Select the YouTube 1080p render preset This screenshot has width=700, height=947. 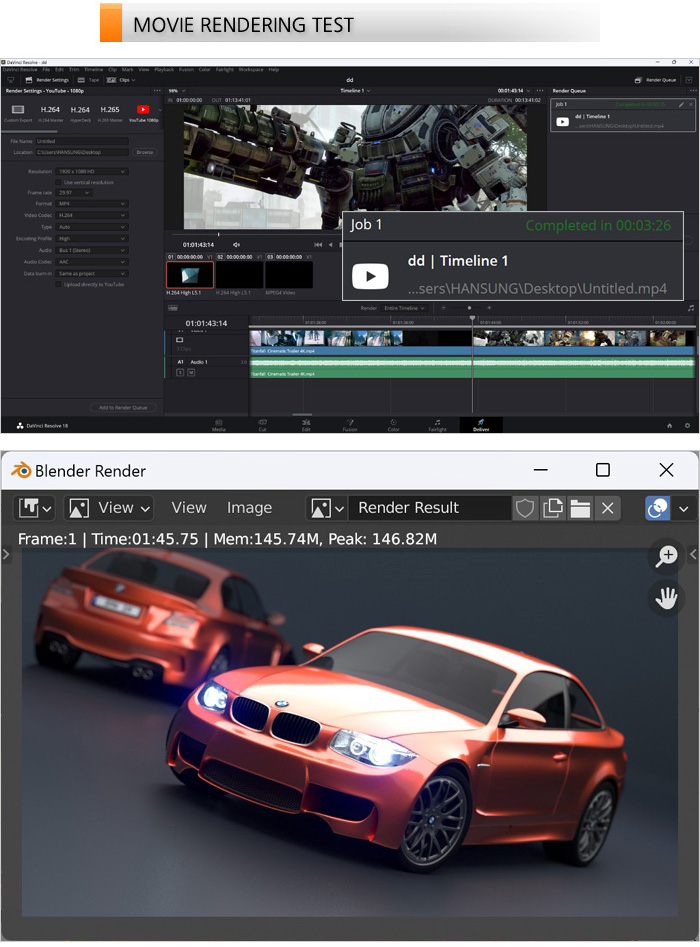[x=143, y=113]
